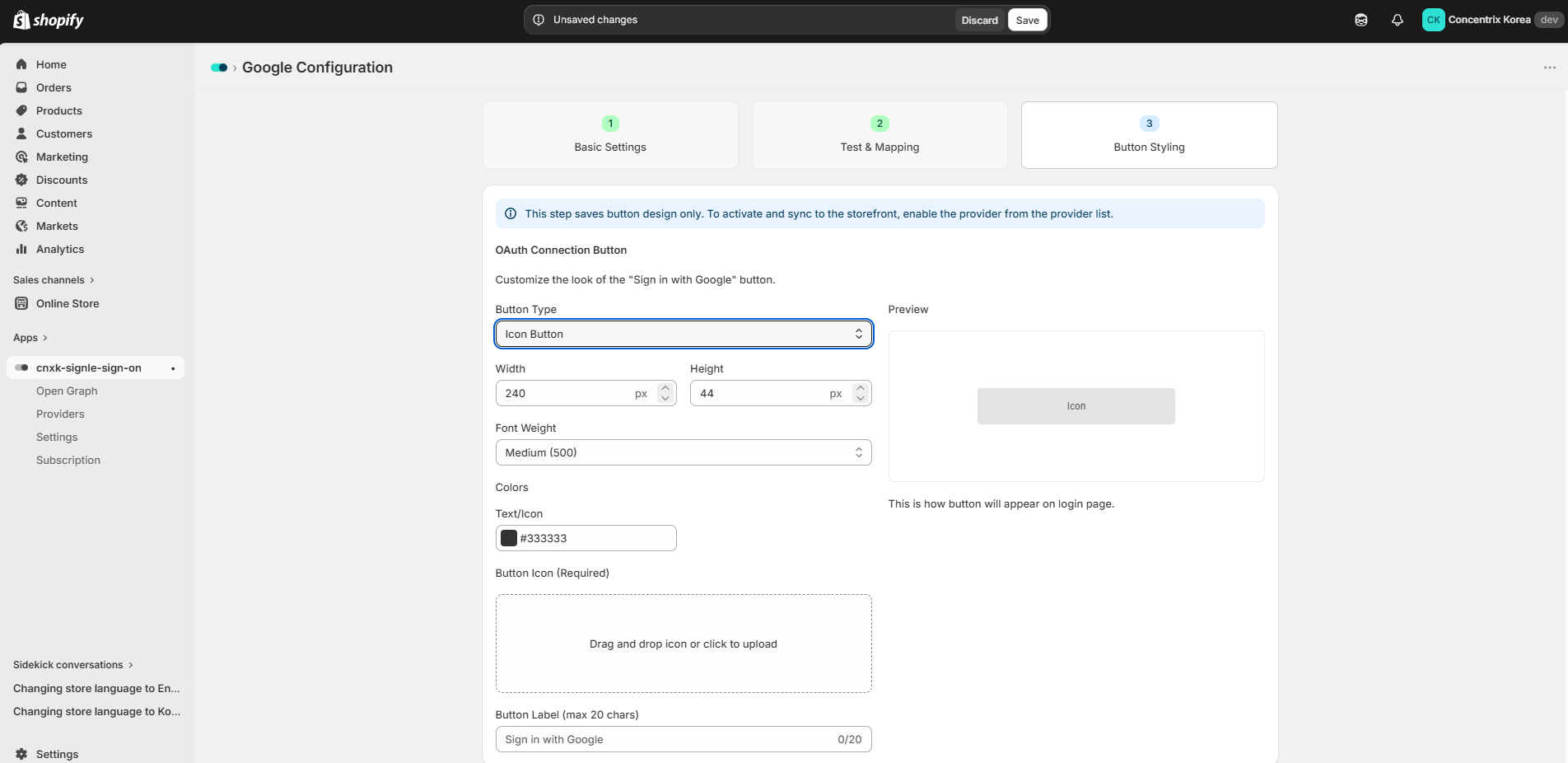The width and height of the screenshot is (1568, 763).
Task: Expand the Apps section
Action: click(30, 338)
